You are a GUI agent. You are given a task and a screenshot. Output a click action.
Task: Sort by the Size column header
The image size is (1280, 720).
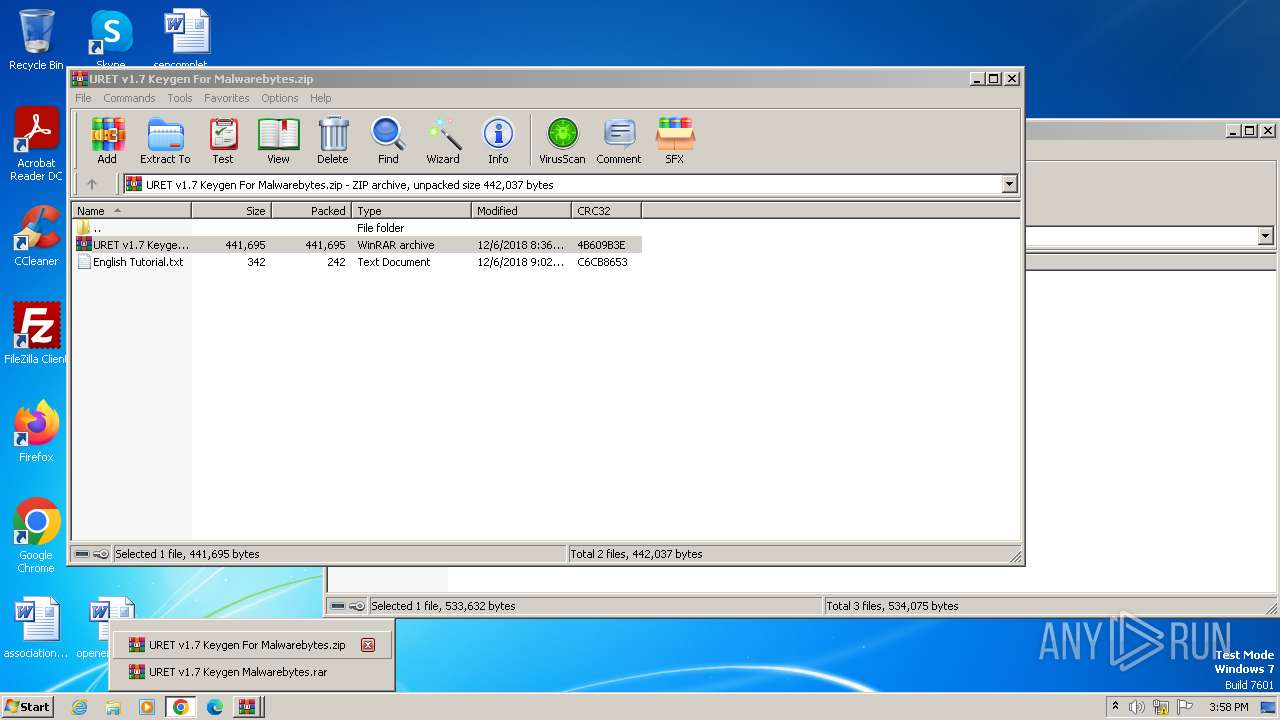(x=231, y=210)
